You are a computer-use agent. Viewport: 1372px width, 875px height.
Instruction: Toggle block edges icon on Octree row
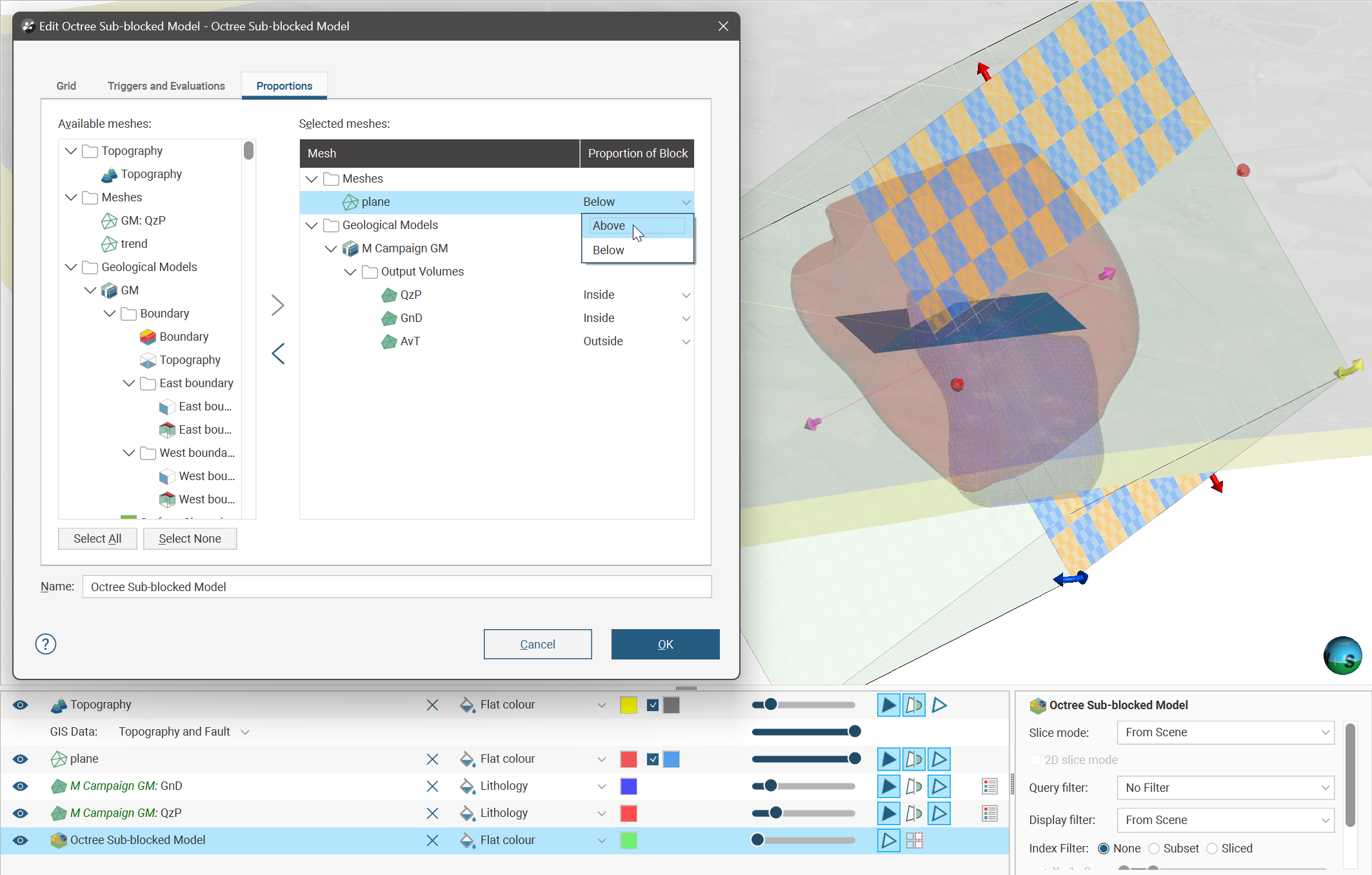(914, 840)
